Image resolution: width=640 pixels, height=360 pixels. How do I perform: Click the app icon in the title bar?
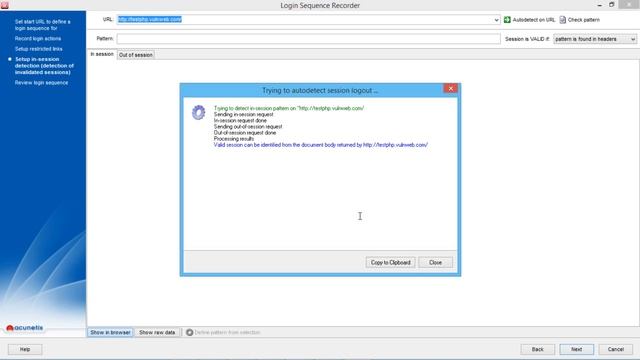coord(5,5)
